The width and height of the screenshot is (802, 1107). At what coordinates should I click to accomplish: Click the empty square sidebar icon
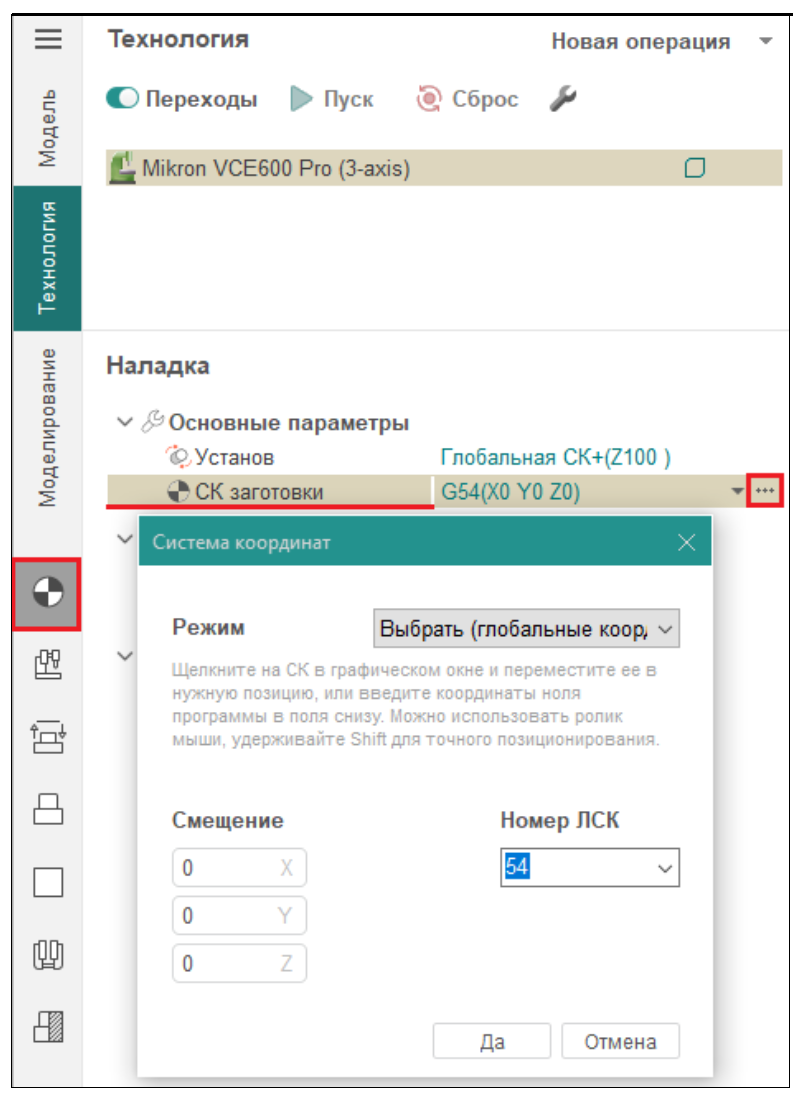click(x=48, y=881)
